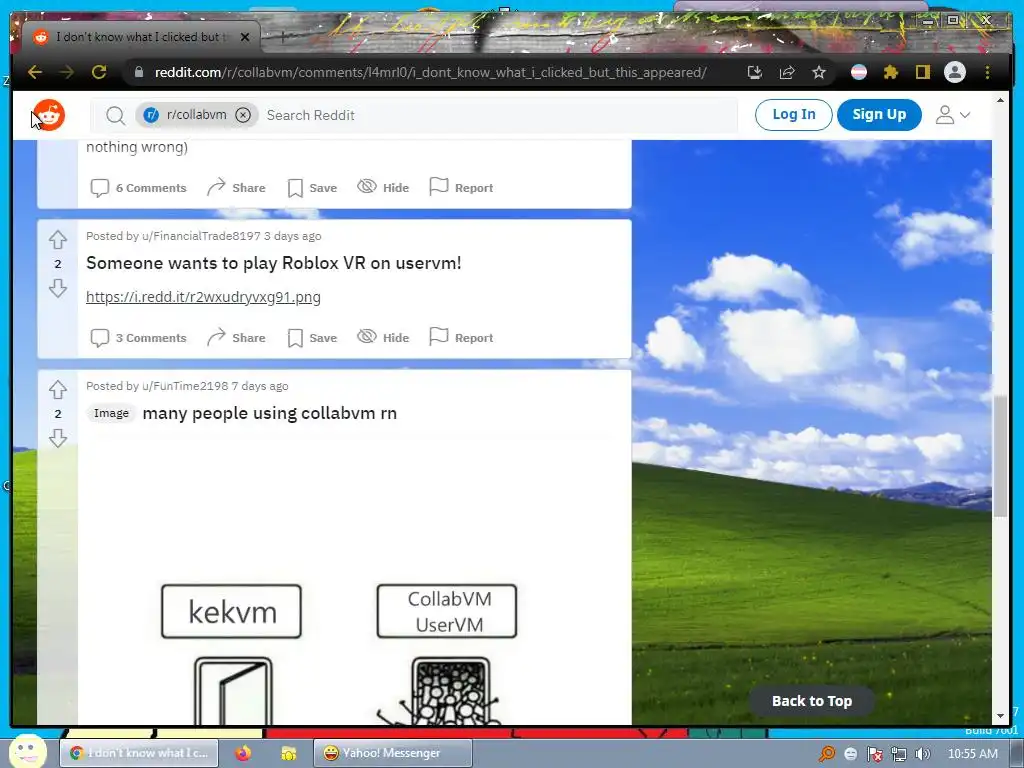Click the scrollbar down arrow
The height and width of the screenshot is (768, 1024).
[x=1000, y=716]
